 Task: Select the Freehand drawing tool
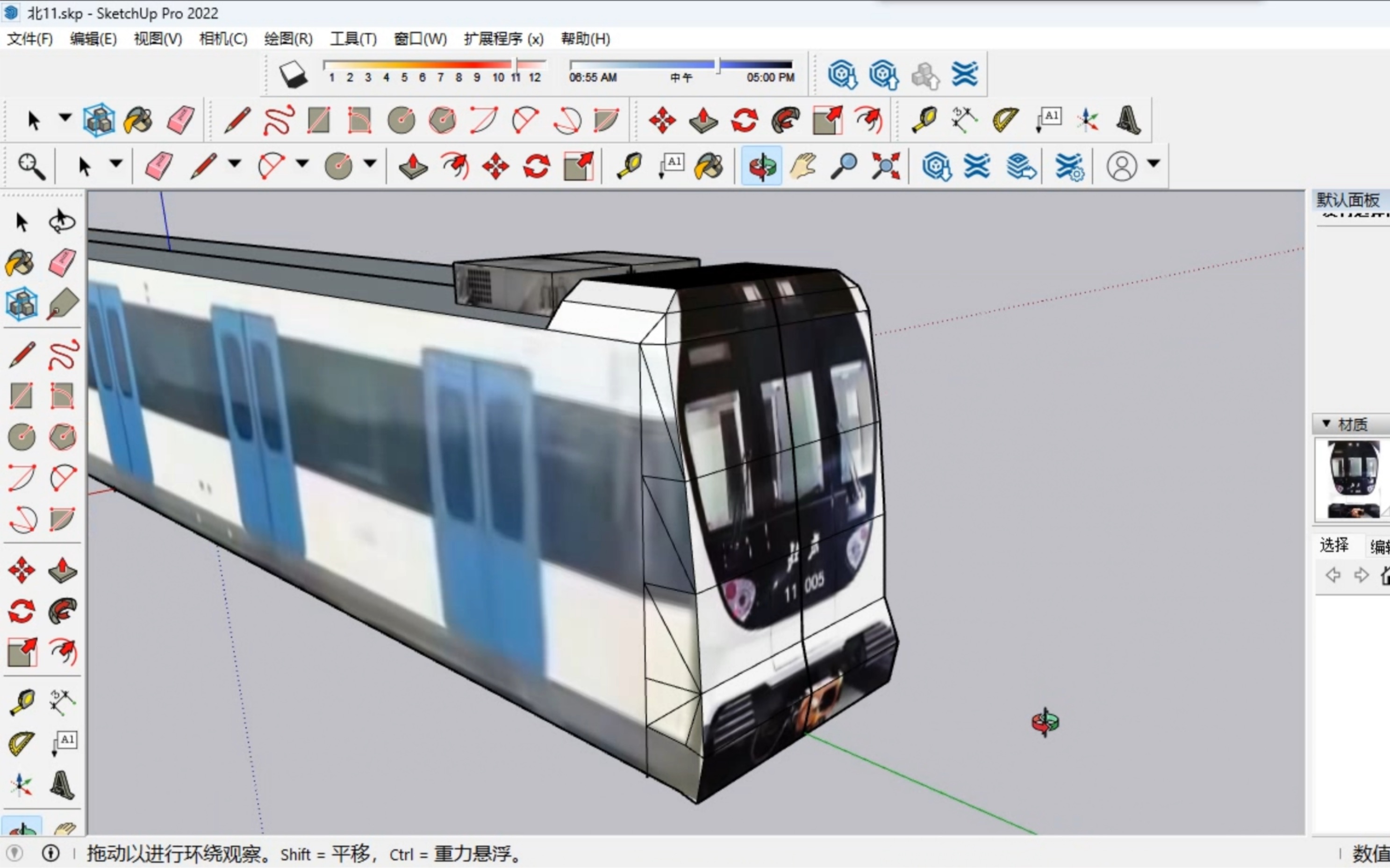(x=63, y=355)
